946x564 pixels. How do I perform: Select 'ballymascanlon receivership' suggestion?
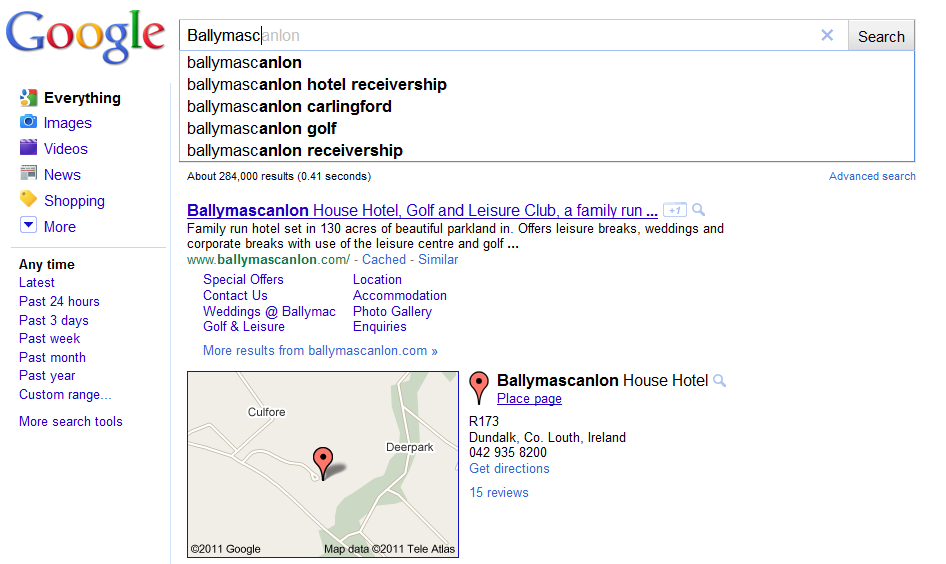click(x=547, y=150)
